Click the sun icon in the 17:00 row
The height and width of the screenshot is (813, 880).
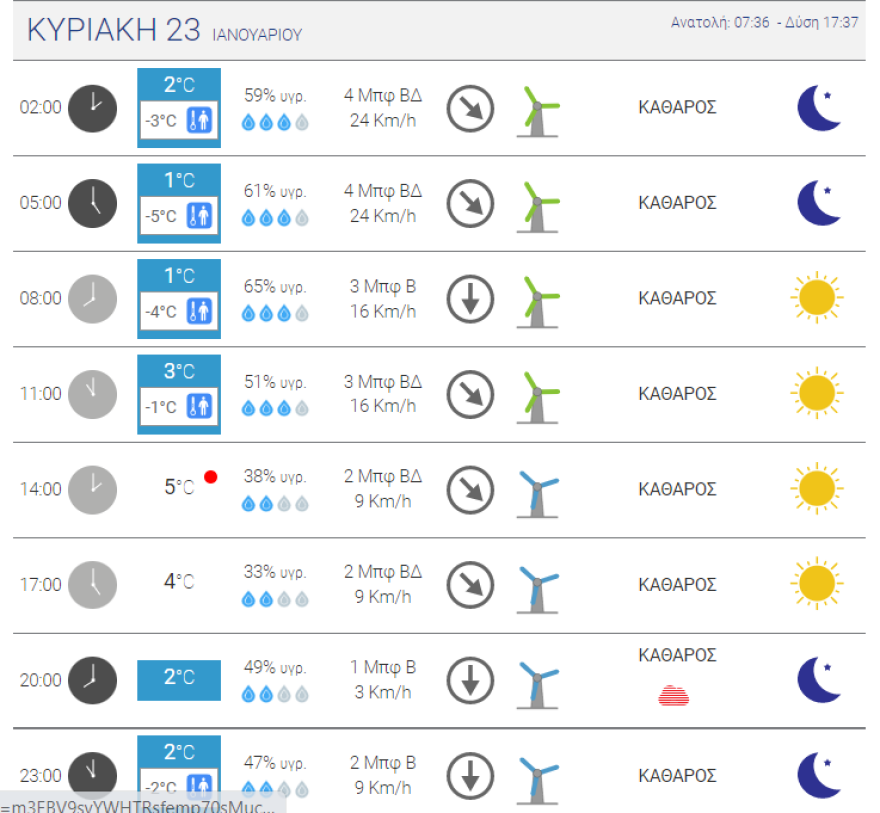click(817, 585)
